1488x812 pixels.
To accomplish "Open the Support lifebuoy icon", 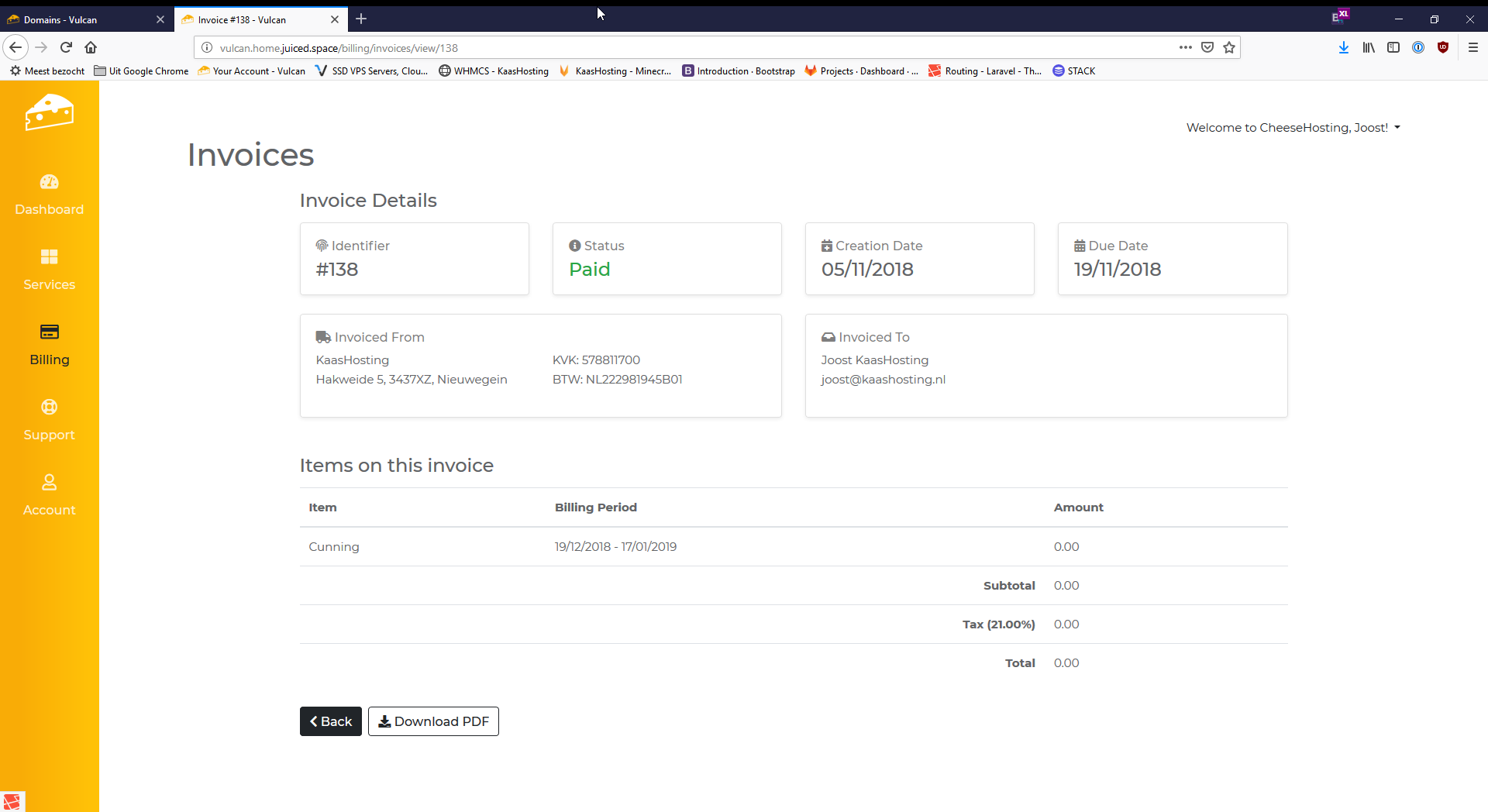I will pyautogui.click(x=49, y=407).
